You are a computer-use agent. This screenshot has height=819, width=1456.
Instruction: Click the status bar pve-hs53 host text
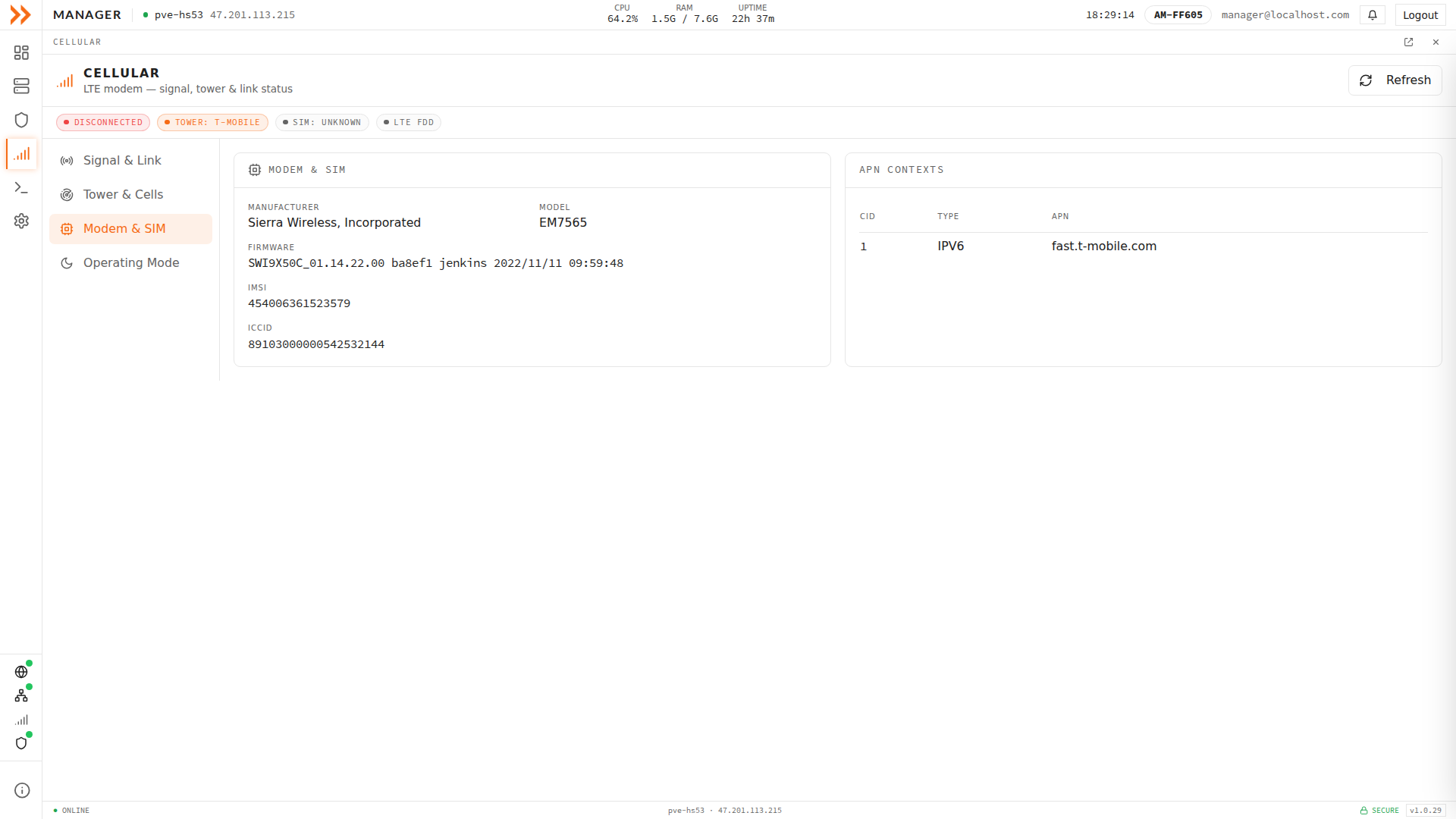[x=686, y=811]
